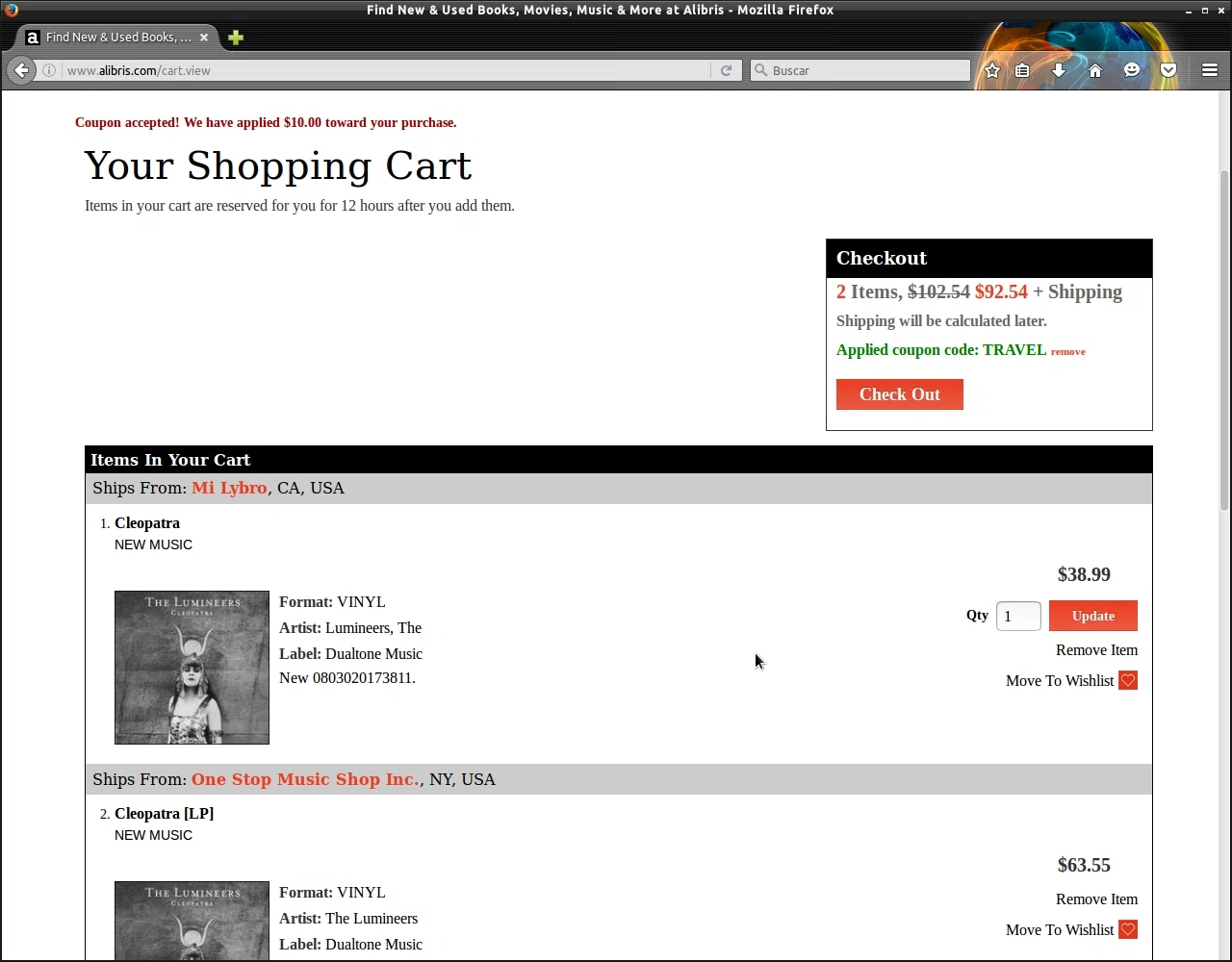Screen dimensions: 1232x962
Task: Click the page vertical scrollbar
Action: pos(1224,340)
